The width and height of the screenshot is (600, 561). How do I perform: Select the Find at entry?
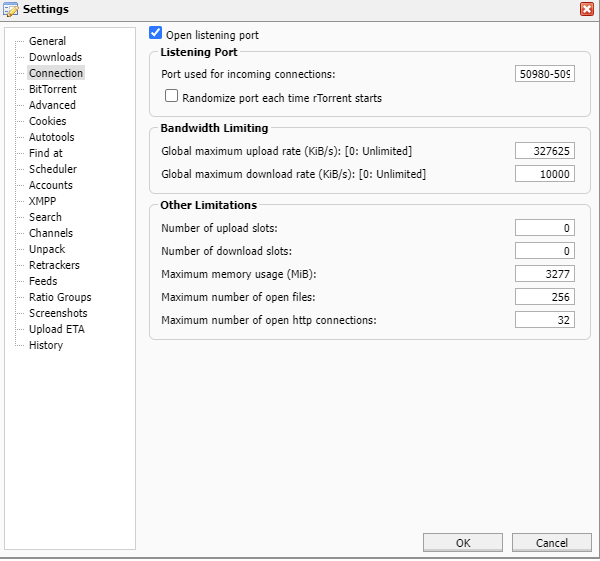point(46,153)
